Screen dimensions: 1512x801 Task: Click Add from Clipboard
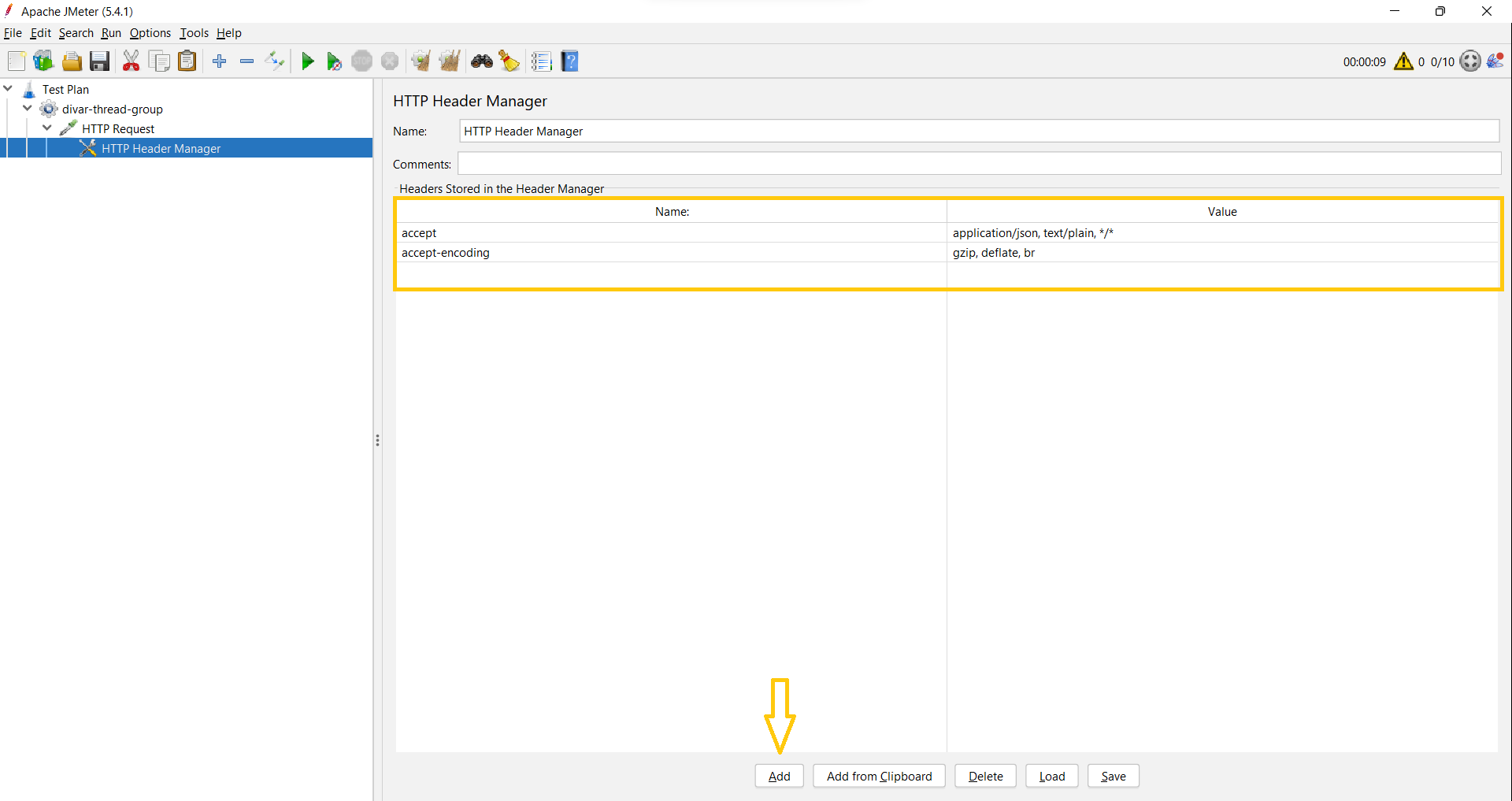pos(880,776)
